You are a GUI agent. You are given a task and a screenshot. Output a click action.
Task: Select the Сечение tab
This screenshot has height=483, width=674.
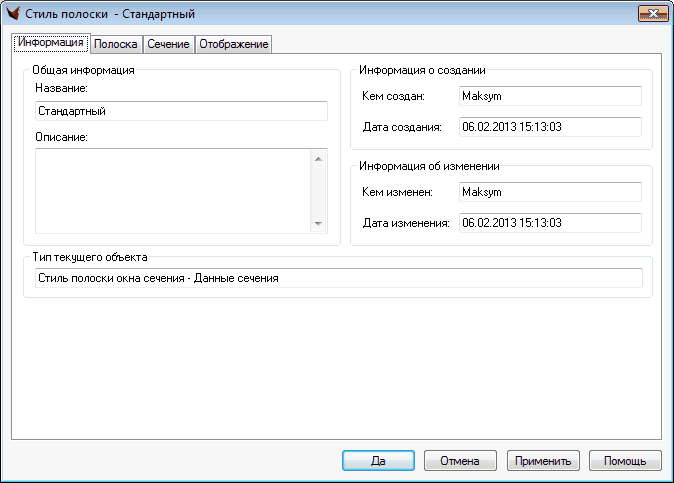point(169,45)
